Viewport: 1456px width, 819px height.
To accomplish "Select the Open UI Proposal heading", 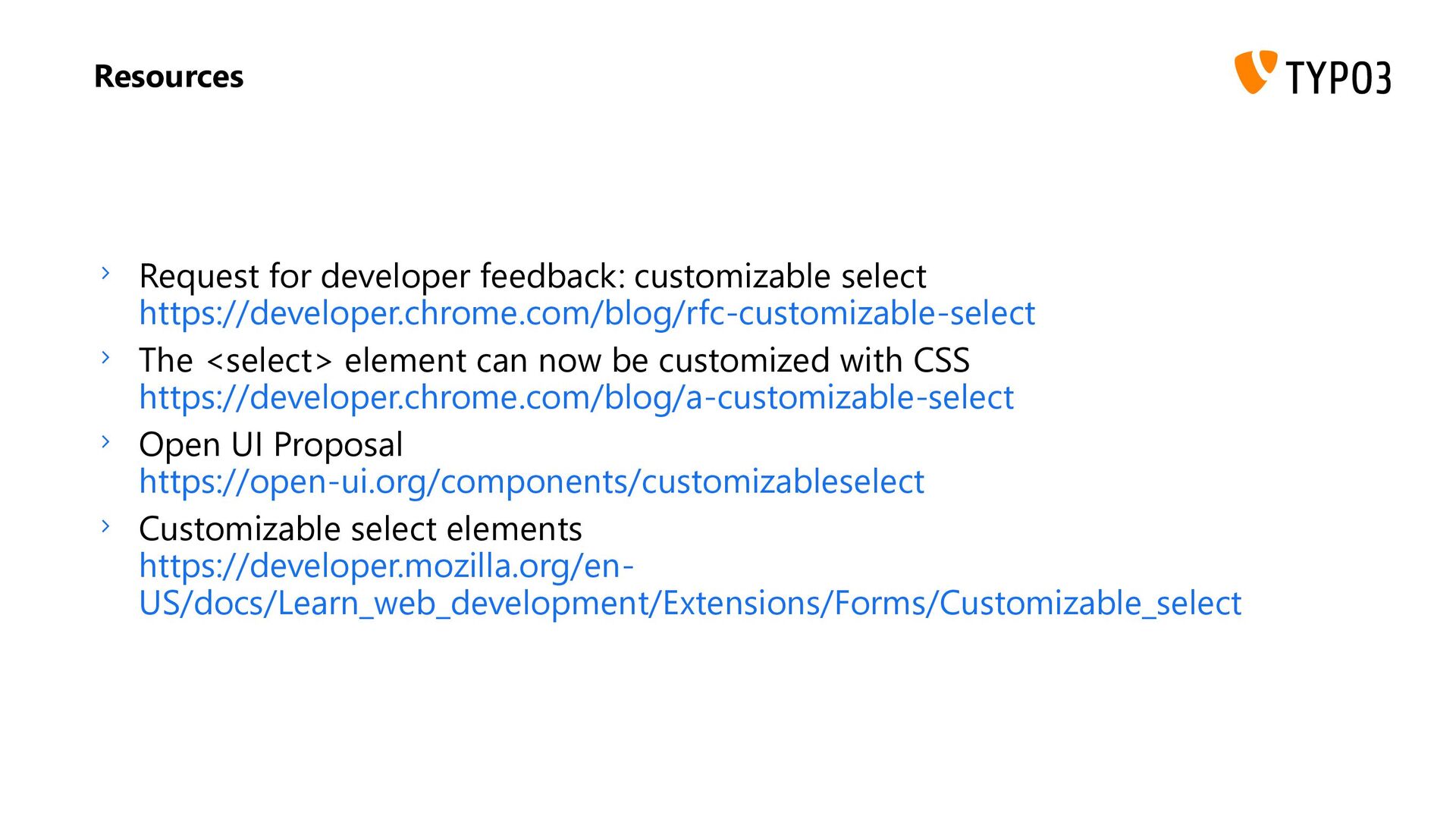I will click(x=271, y=445).
